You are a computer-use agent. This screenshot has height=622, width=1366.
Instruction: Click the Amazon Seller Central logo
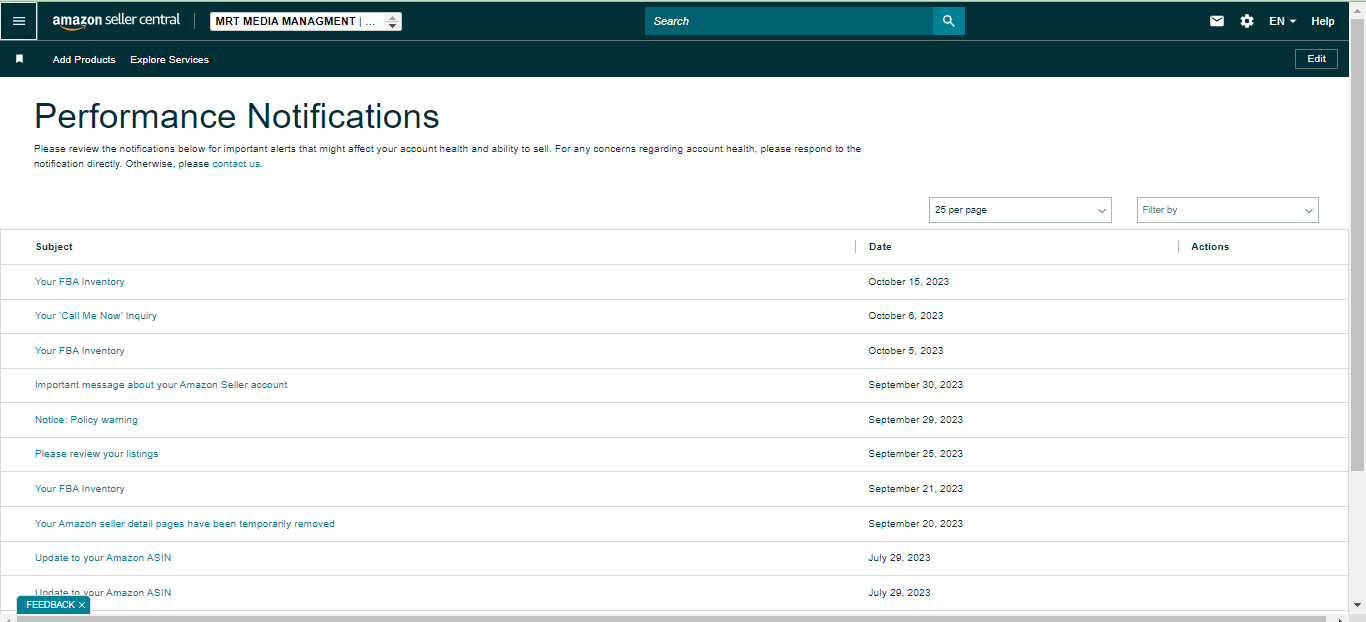pos(116,21)
